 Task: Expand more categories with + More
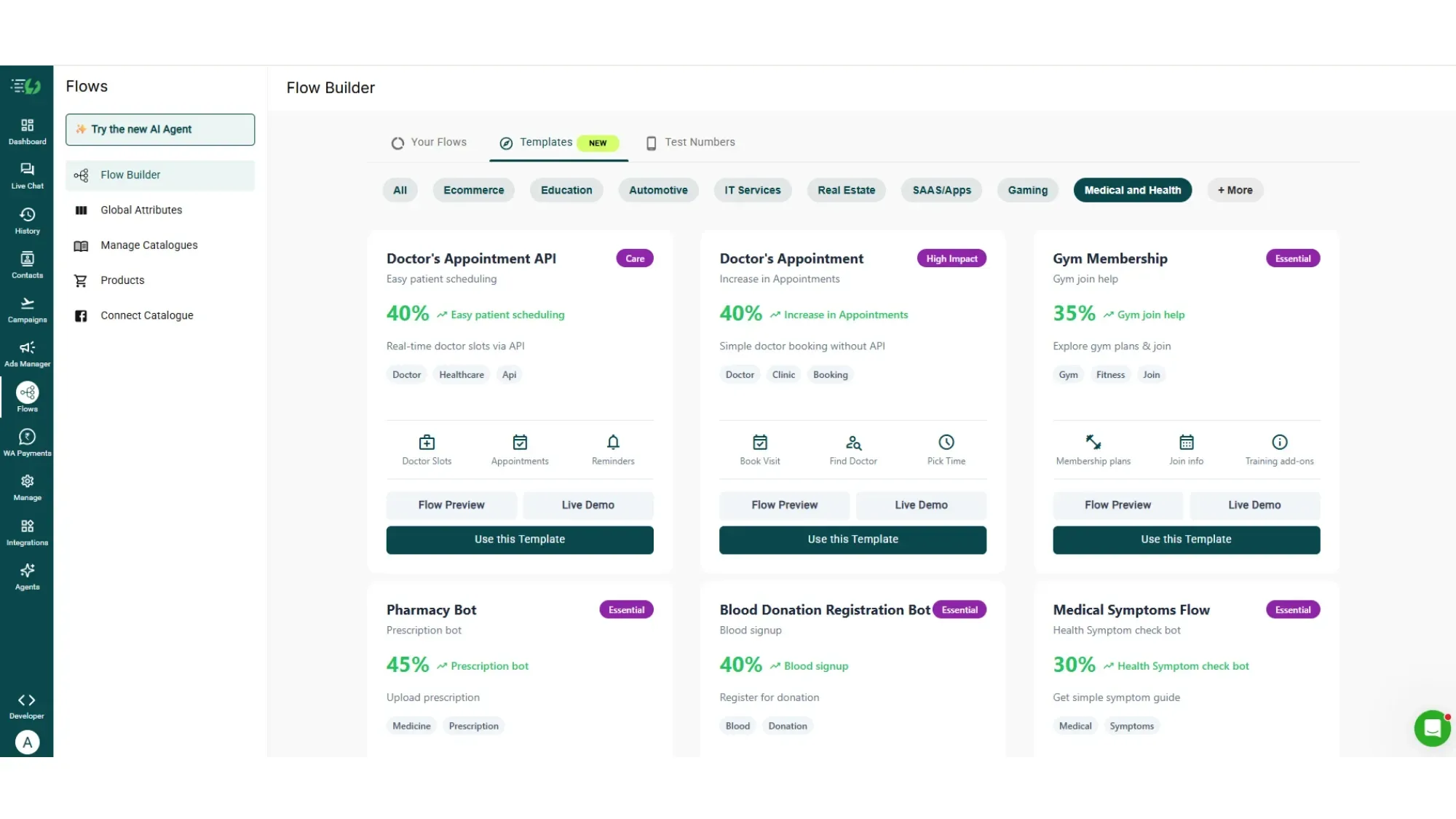tap(1235, 190)
